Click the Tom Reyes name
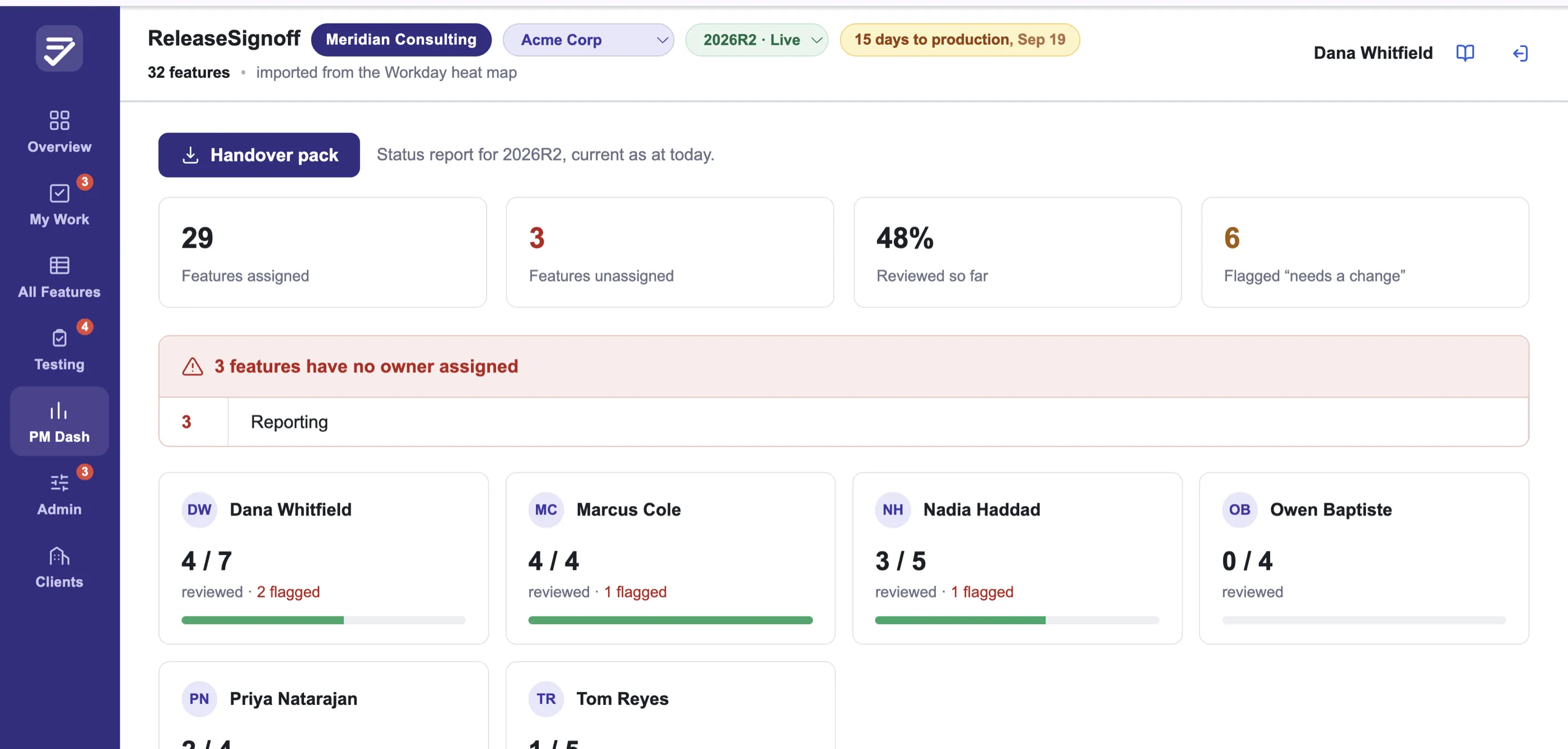The width and height of the screenshot is (1568, 749). [x=622, y=699]
